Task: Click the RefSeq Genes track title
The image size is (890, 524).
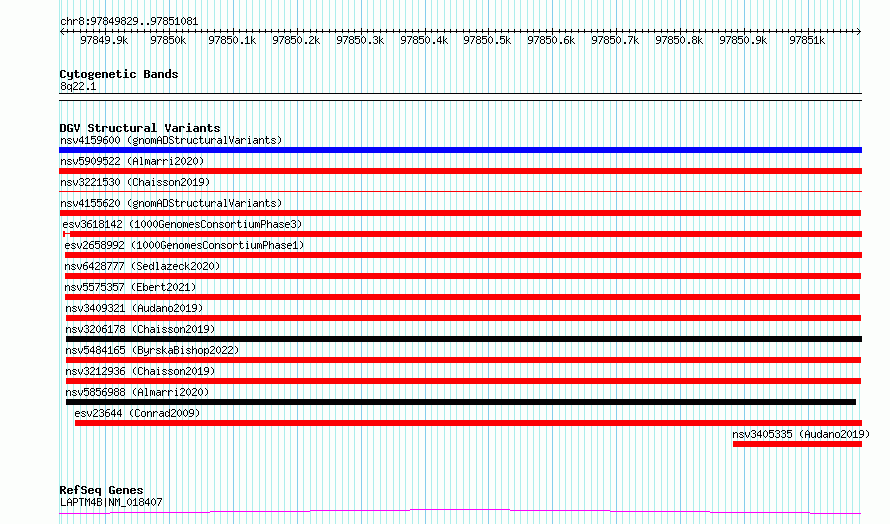Action: coord(101,490)
